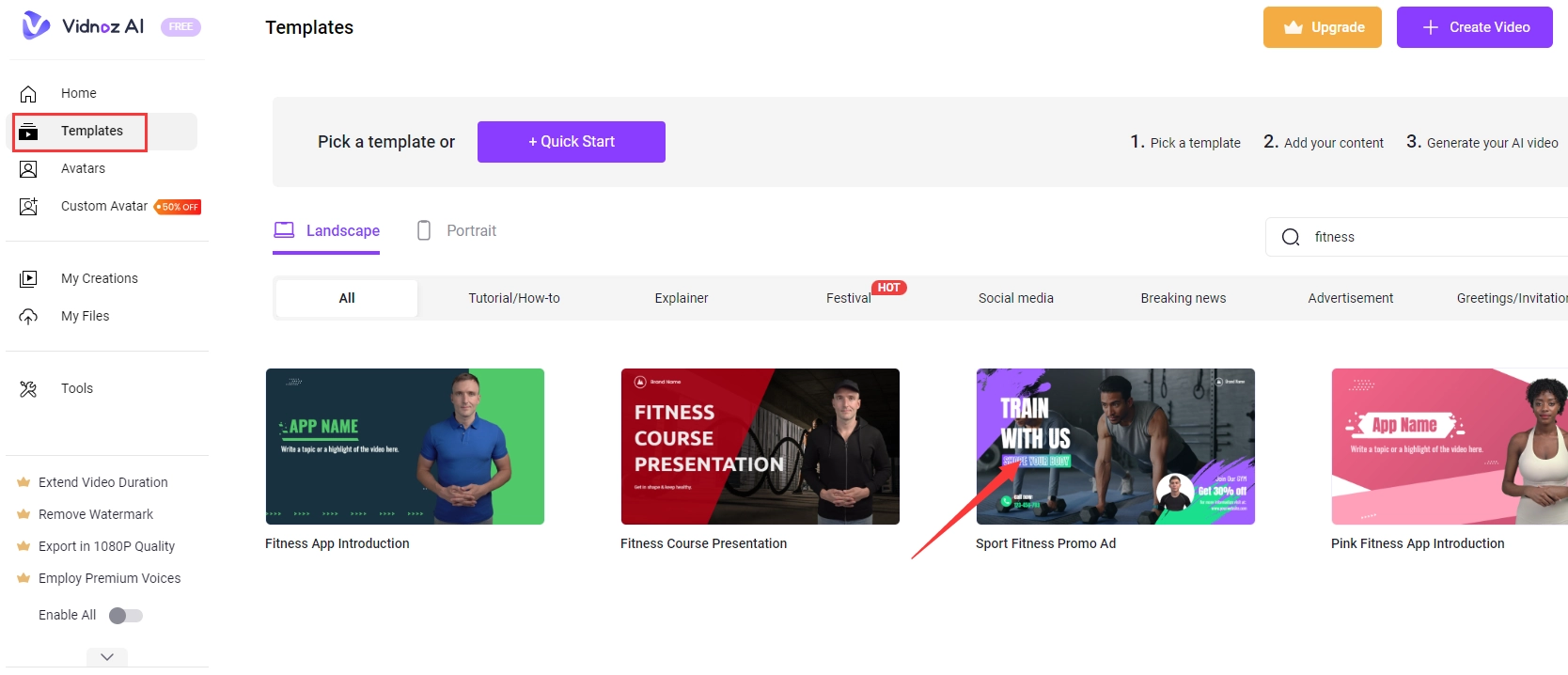The width and height of the screenshot is (1568, 675).
Task: Click the Upgrade button
Action: point(1322,27)
